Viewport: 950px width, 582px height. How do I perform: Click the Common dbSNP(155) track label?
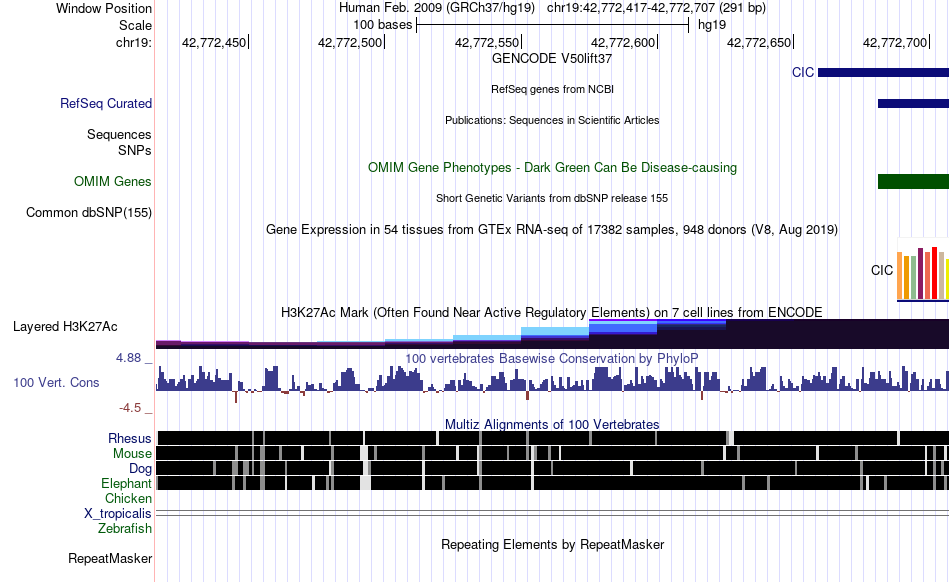[89, 213]
